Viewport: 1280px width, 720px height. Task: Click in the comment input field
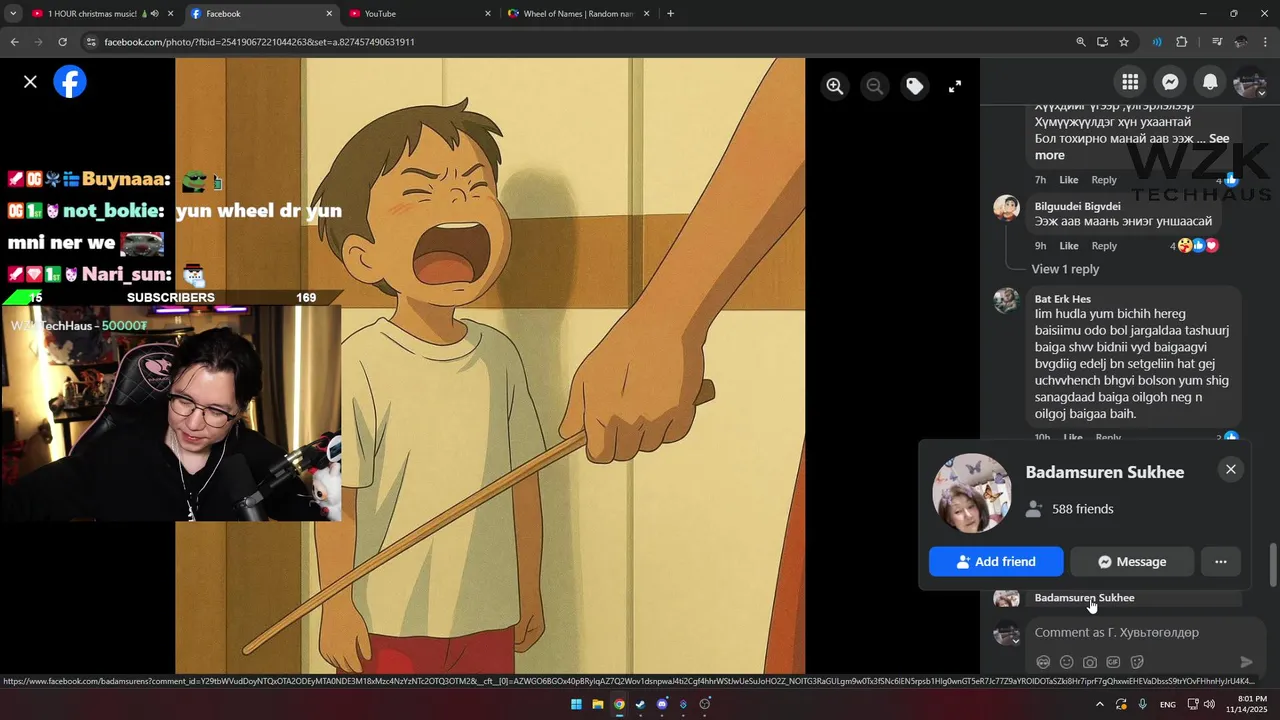pyautogui.click(x=1145, y=633)
